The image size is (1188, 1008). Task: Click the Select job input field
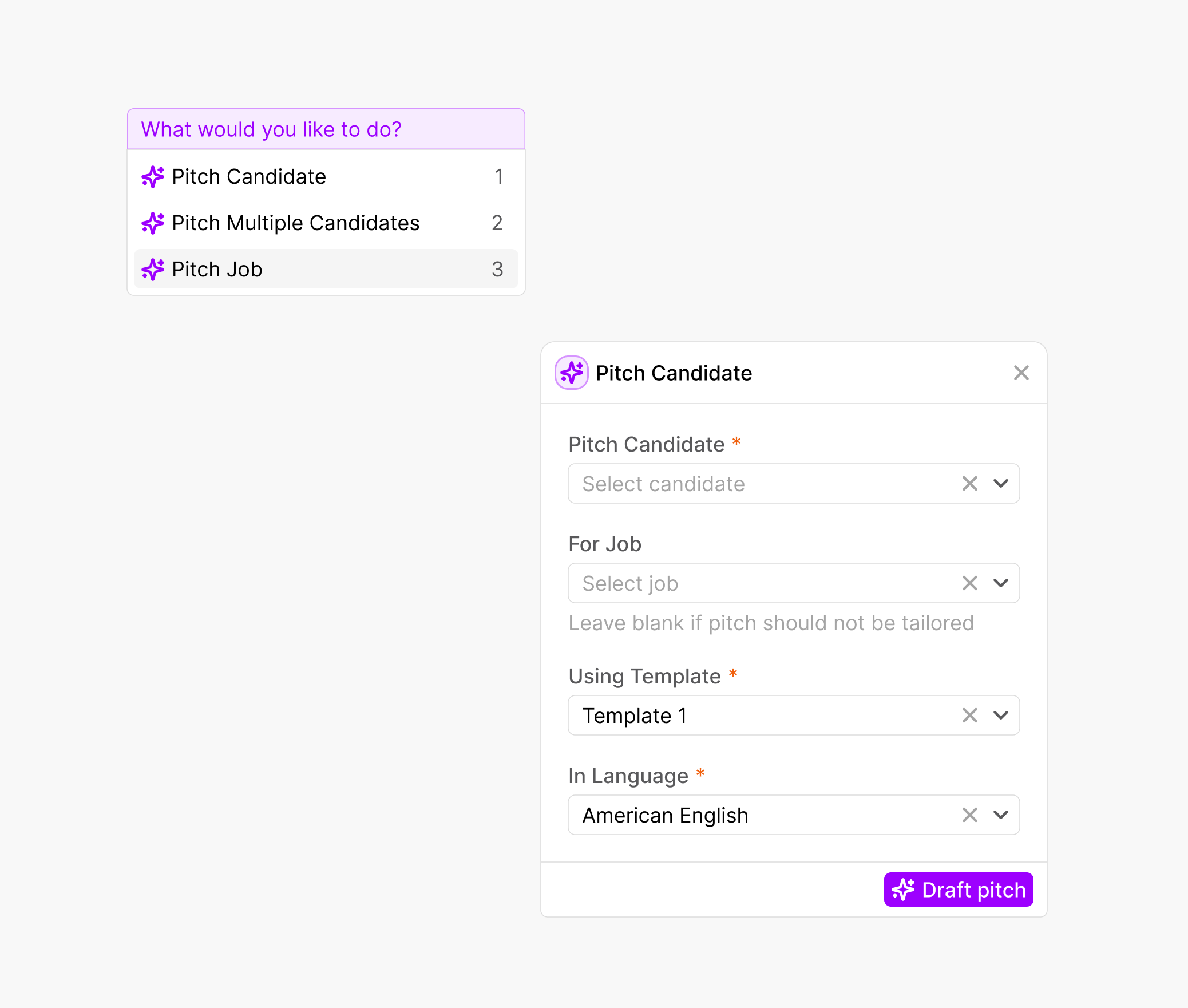[x=744, y=583]
